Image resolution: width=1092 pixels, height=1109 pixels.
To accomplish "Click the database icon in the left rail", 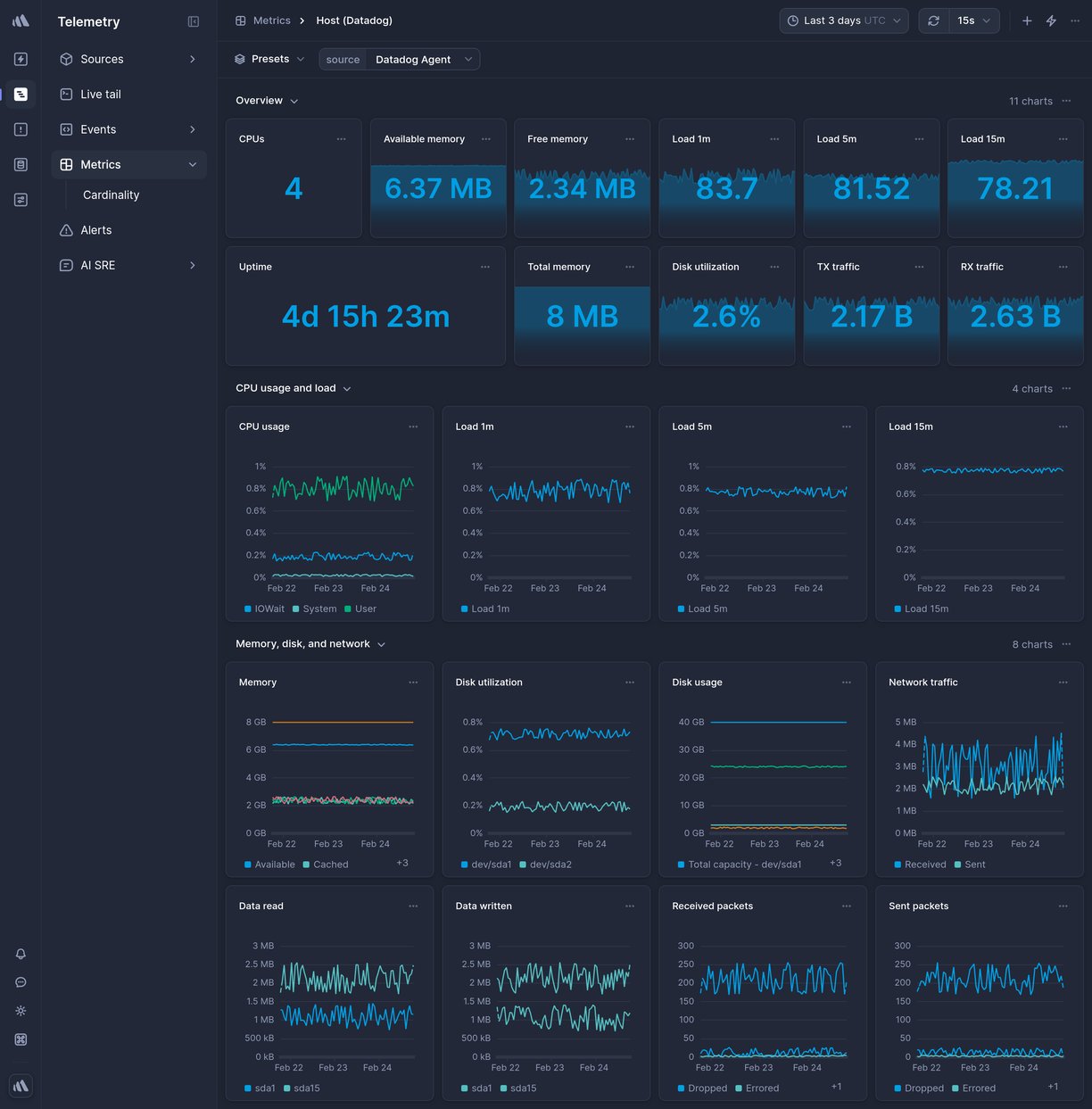I will 21,164.
